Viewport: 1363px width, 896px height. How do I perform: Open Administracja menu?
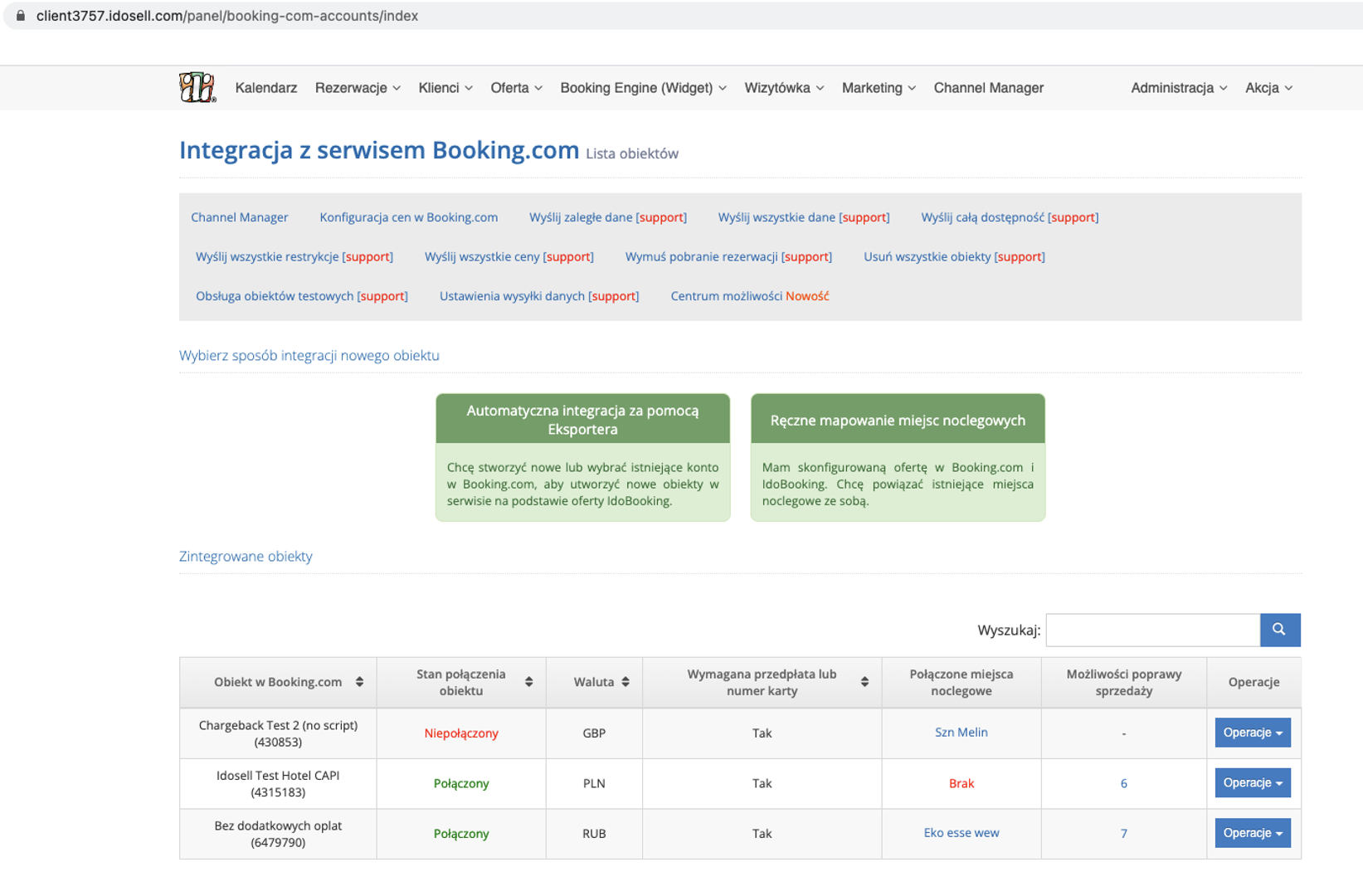(x=1179, y=88)
